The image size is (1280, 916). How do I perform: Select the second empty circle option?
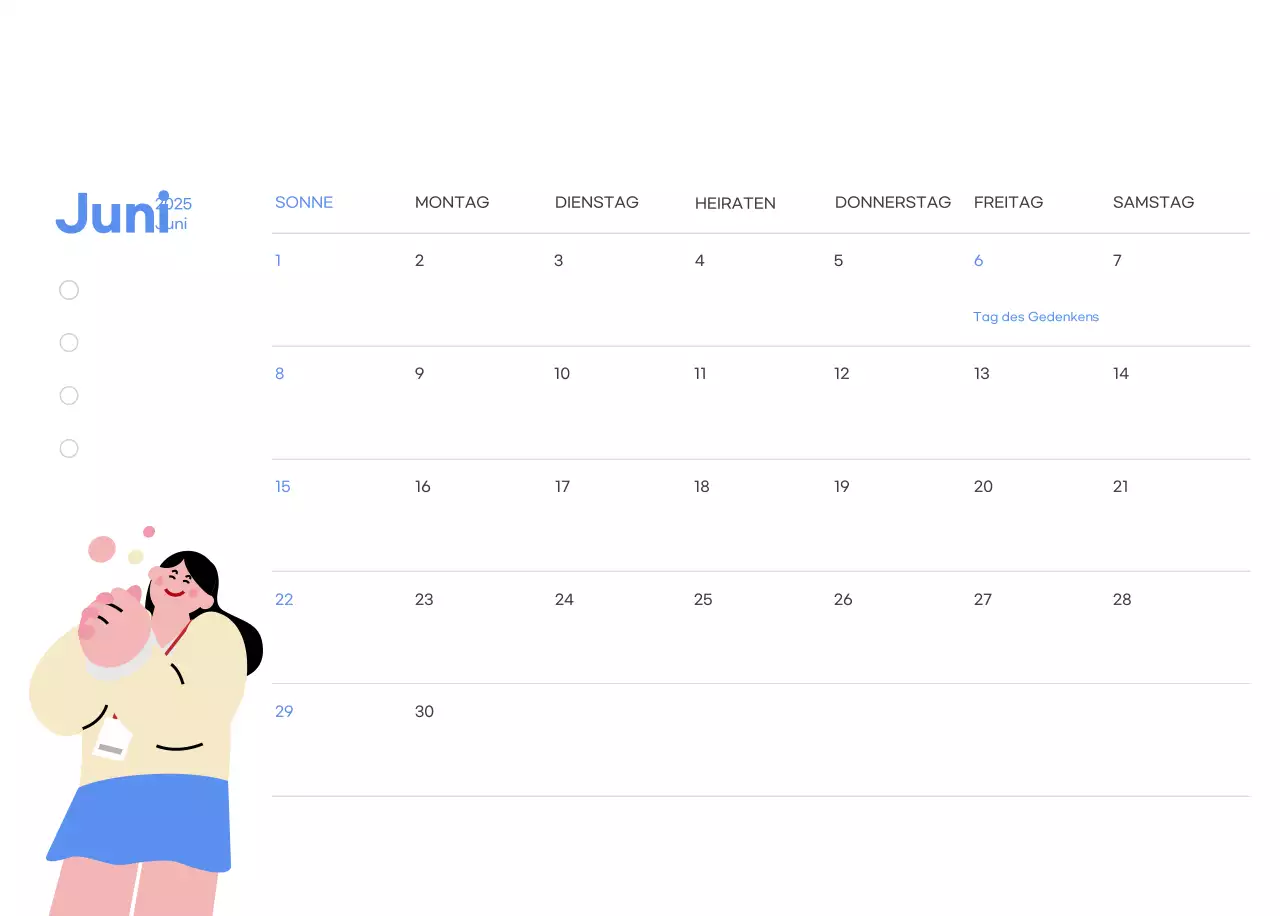tap(68, 342)
